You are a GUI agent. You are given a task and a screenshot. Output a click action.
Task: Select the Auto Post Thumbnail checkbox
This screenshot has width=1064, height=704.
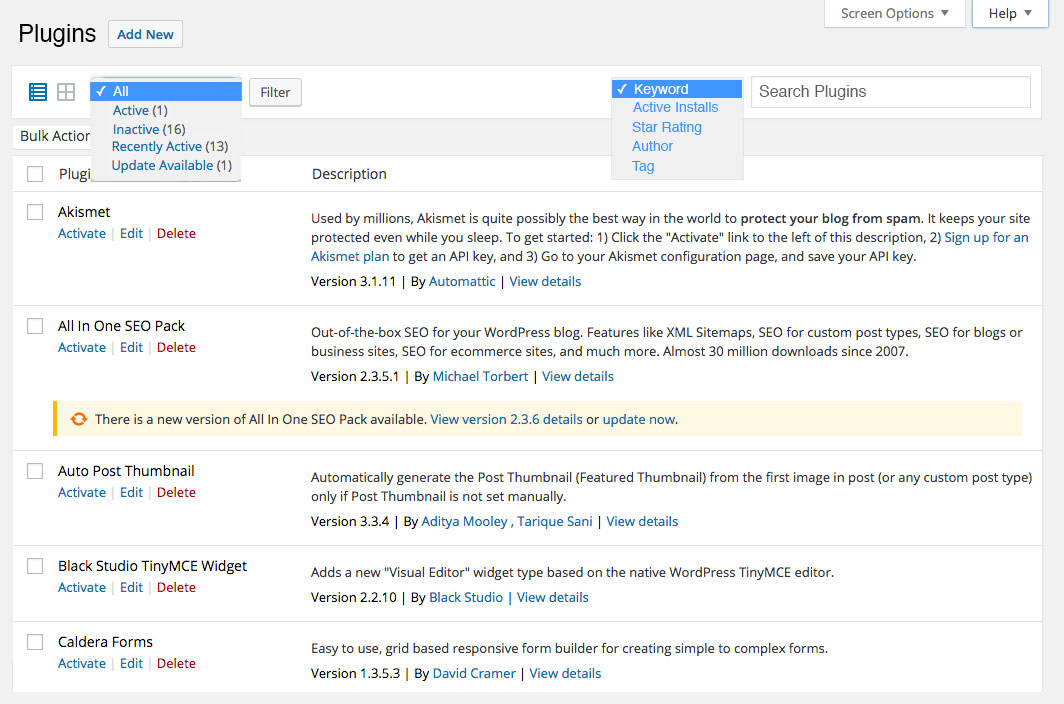(34, 471)
